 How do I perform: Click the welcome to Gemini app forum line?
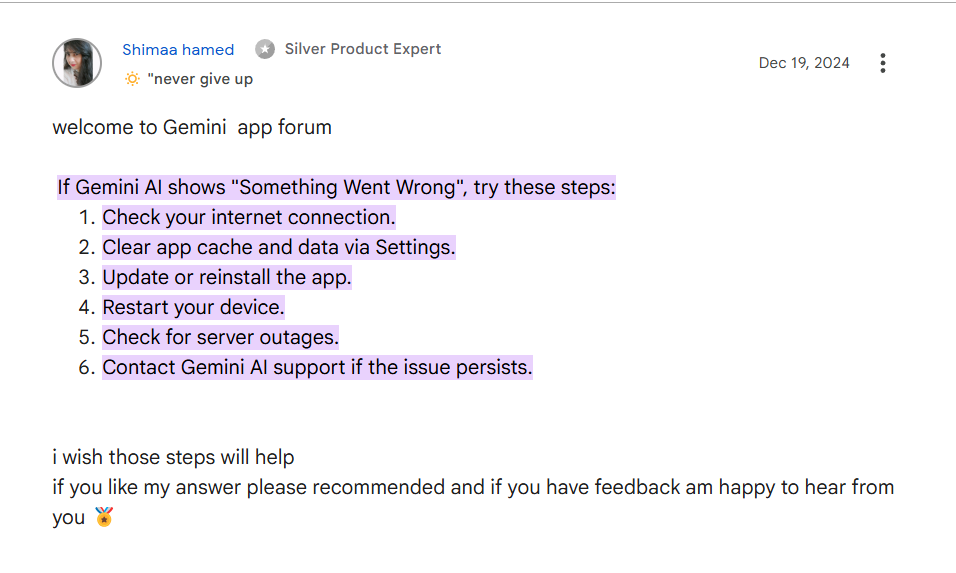[192, 127]
